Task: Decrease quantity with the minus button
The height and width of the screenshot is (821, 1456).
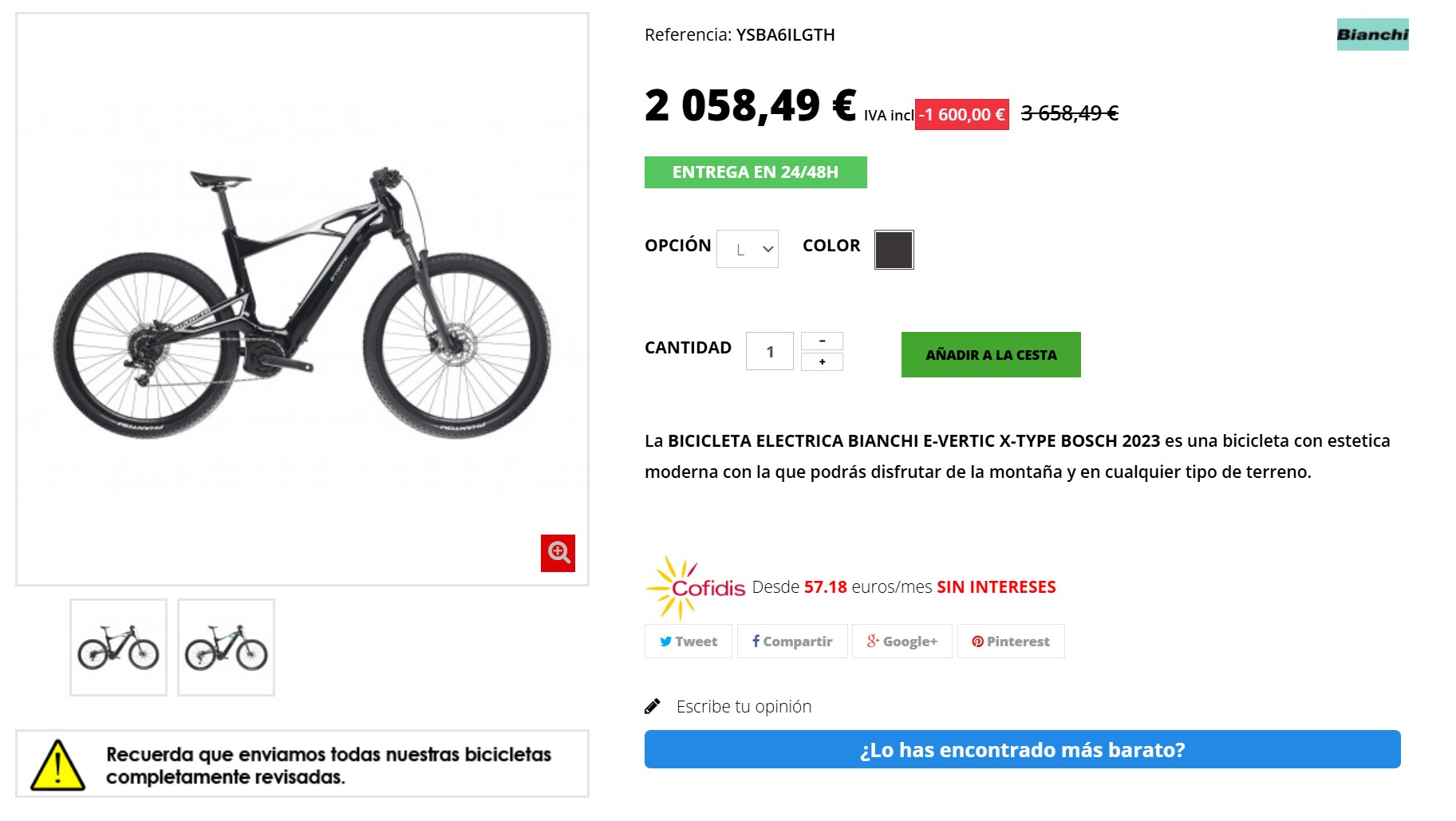Action: tap(822, 341)
